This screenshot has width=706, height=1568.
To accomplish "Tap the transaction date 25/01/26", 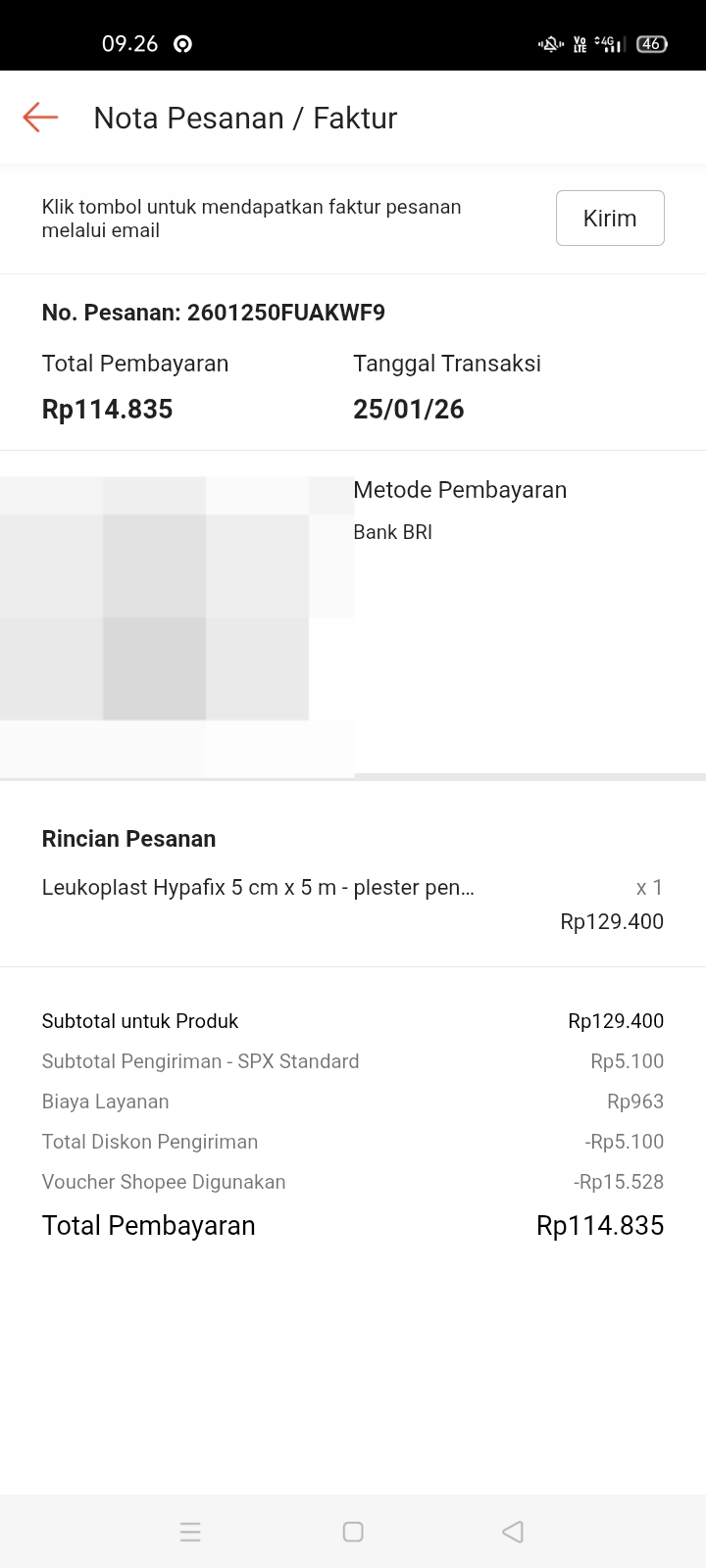I will tap(409, 409).
